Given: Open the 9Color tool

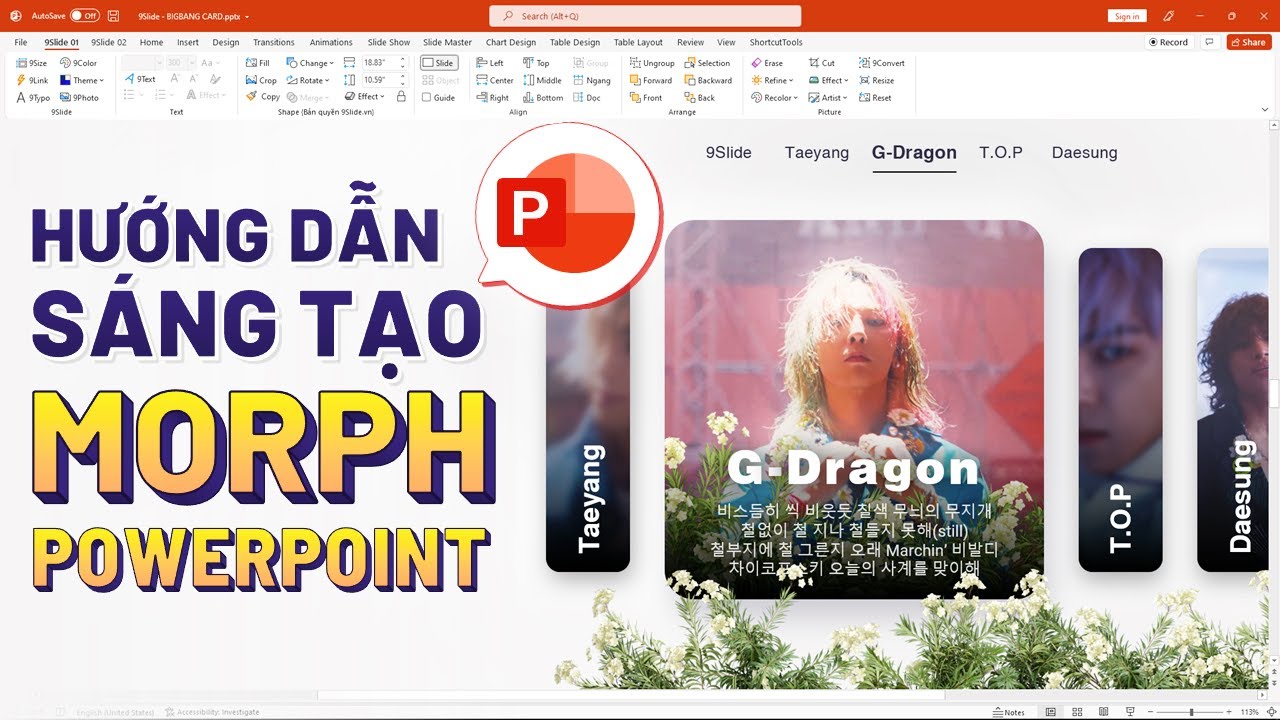Looking at the screenshot, I should tap(78, 63).
